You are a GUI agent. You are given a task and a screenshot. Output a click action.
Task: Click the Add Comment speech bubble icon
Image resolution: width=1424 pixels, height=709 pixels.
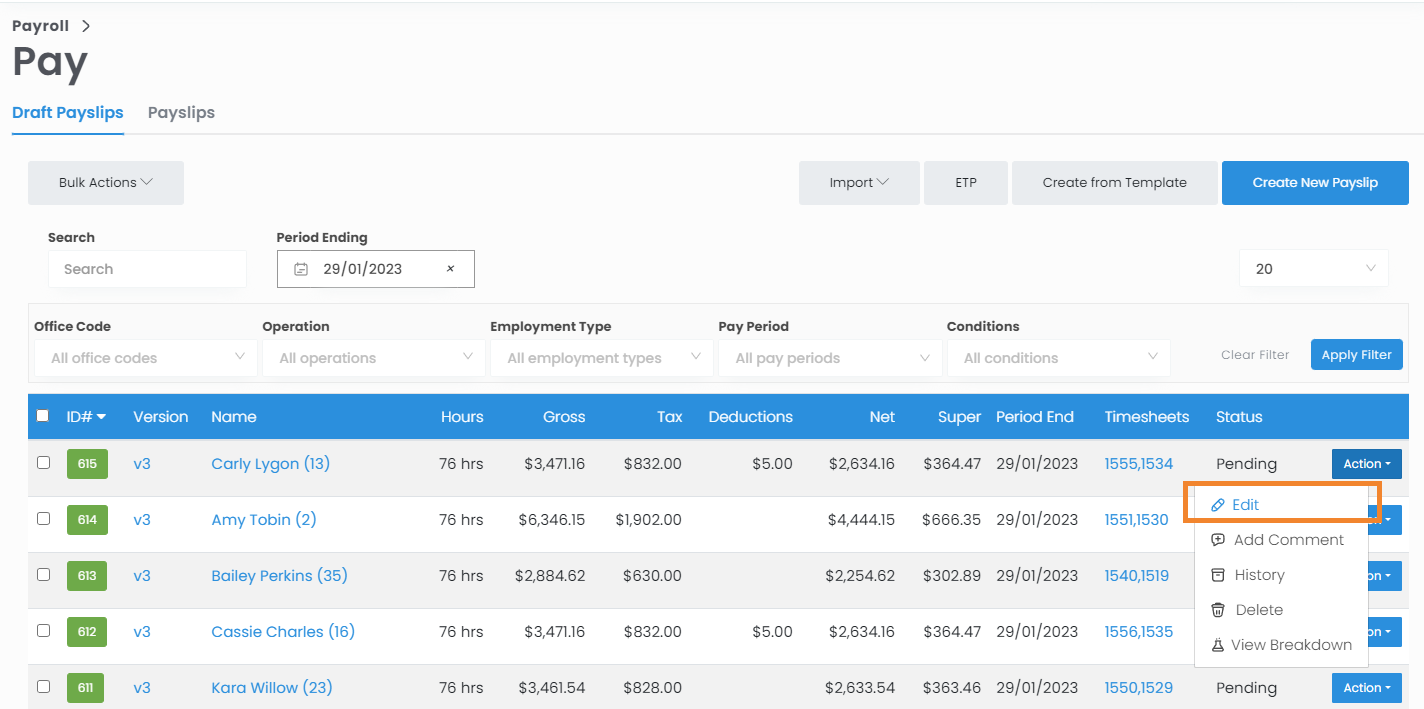click(1218, 540)
